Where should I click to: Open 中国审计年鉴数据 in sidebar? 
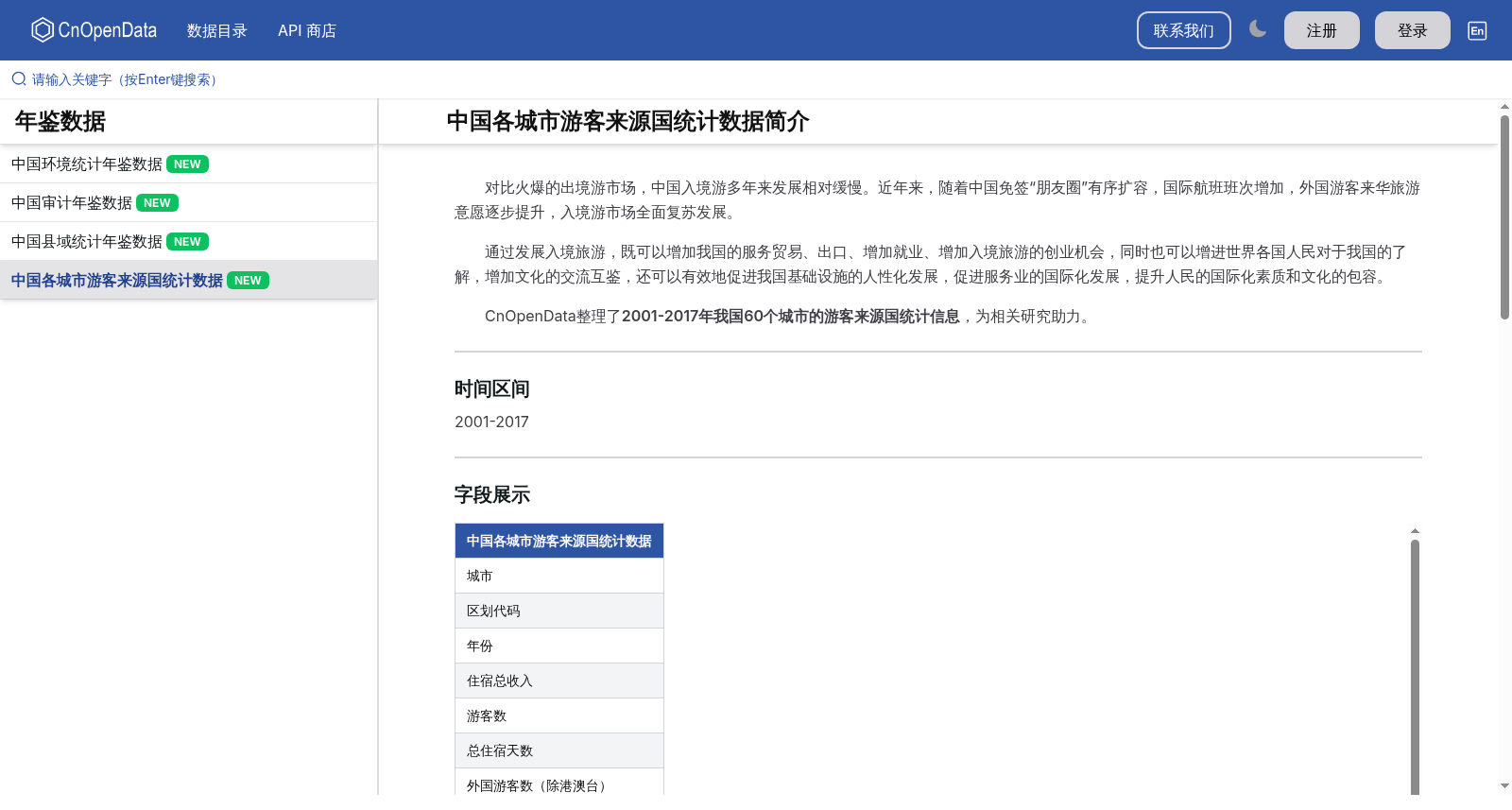tap(189, 202)
